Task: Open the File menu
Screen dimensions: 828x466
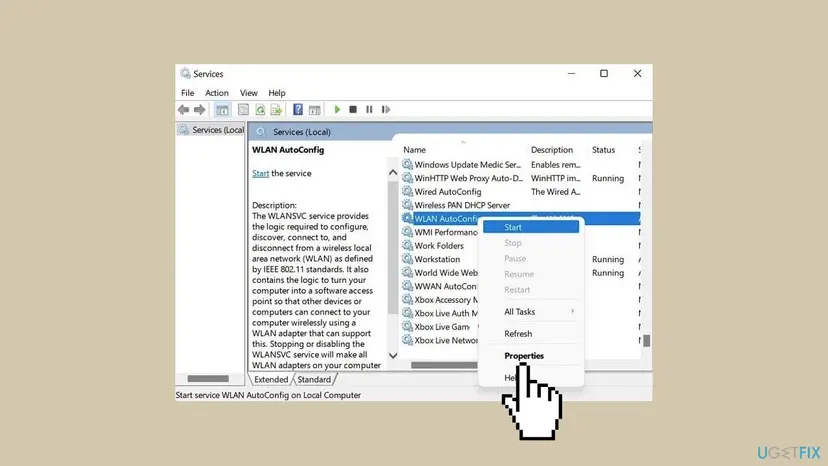Action: pyautogui.click(x=187, y=92)
